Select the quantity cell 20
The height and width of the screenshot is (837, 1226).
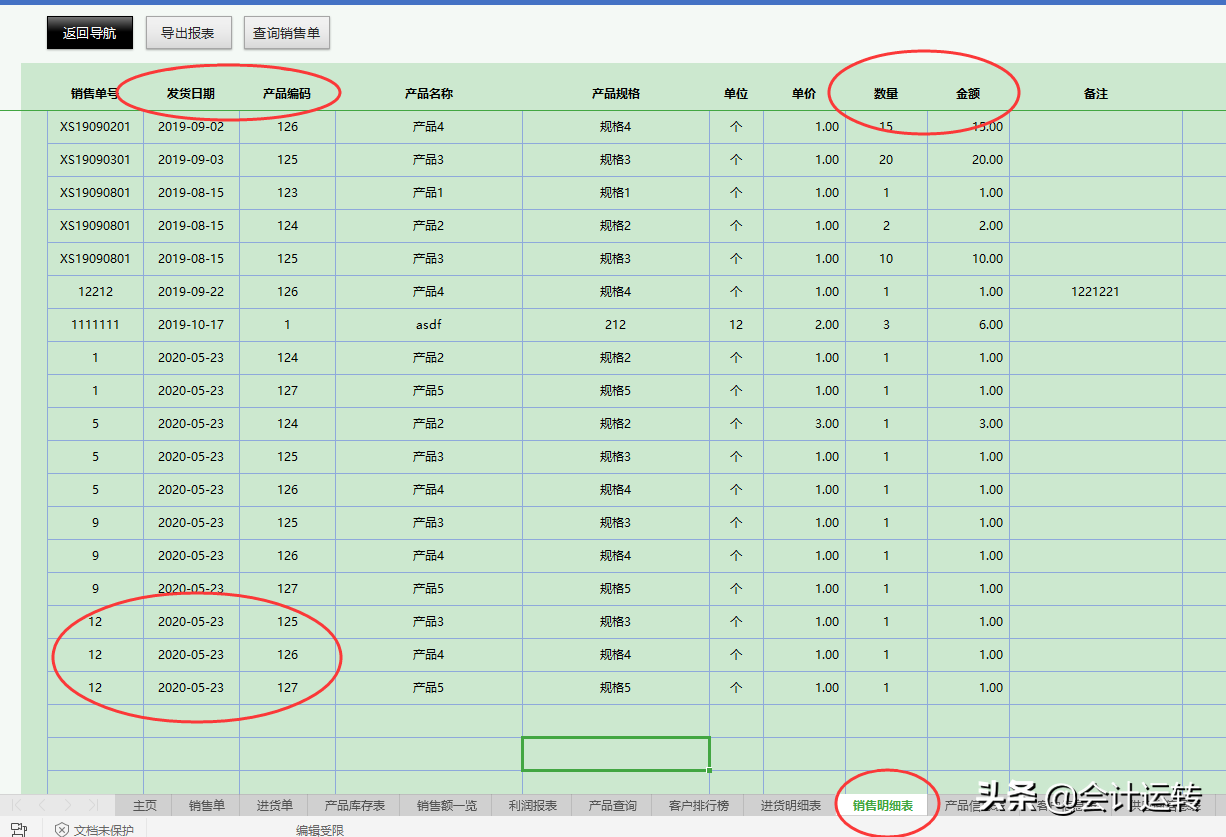(886, 160)
